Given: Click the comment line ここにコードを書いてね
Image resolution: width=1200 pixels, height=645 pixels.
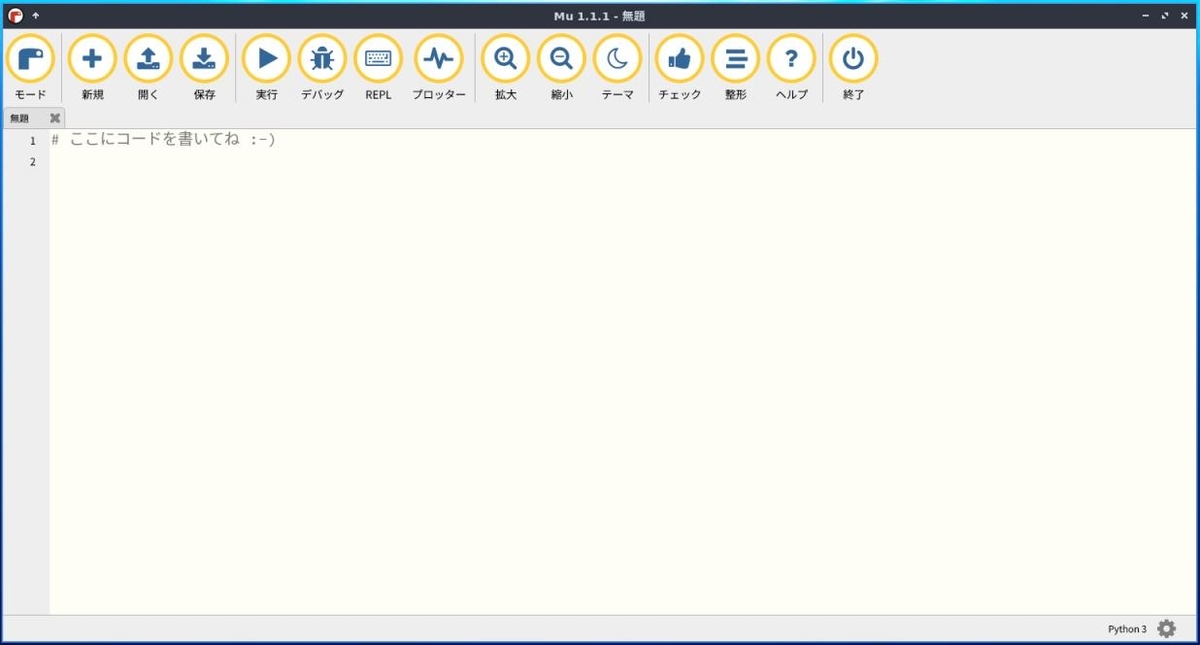Looking at the screenshot, I should click(x=163, y=140).
